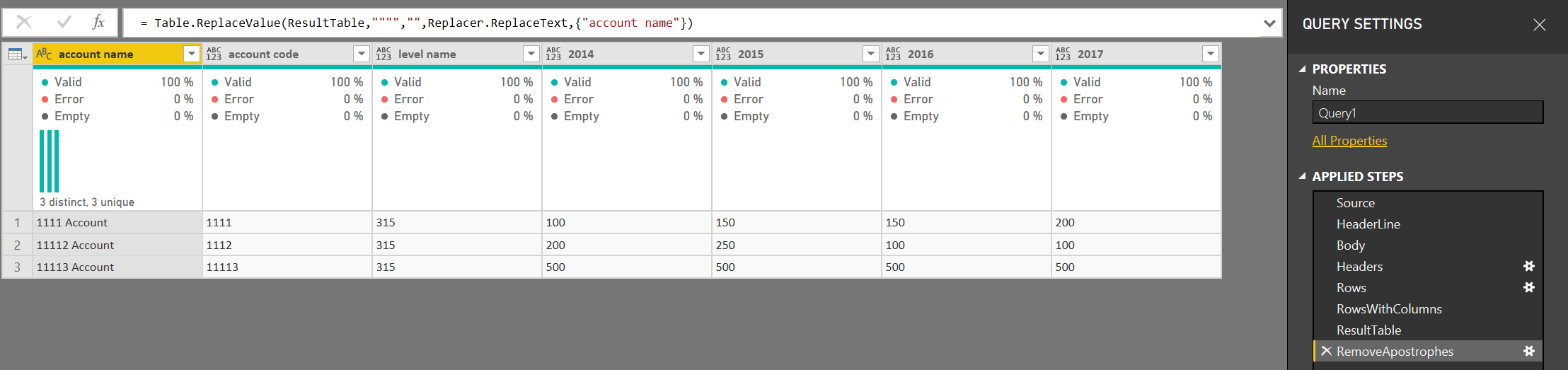Open filter dropdown for 2017 column
Screen dimensions: 1568x370
pyautogui.click(x=1211, y=54)
